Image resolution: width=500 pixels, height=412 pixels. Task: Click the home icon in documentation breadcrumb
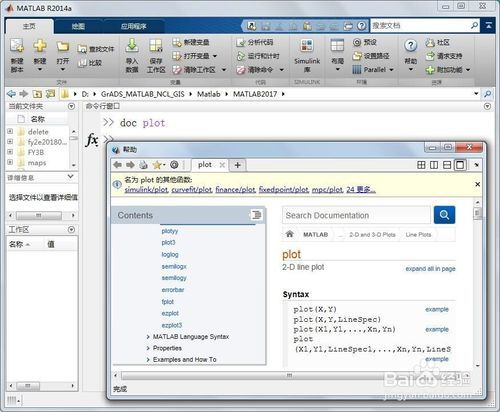coord(290,234)
